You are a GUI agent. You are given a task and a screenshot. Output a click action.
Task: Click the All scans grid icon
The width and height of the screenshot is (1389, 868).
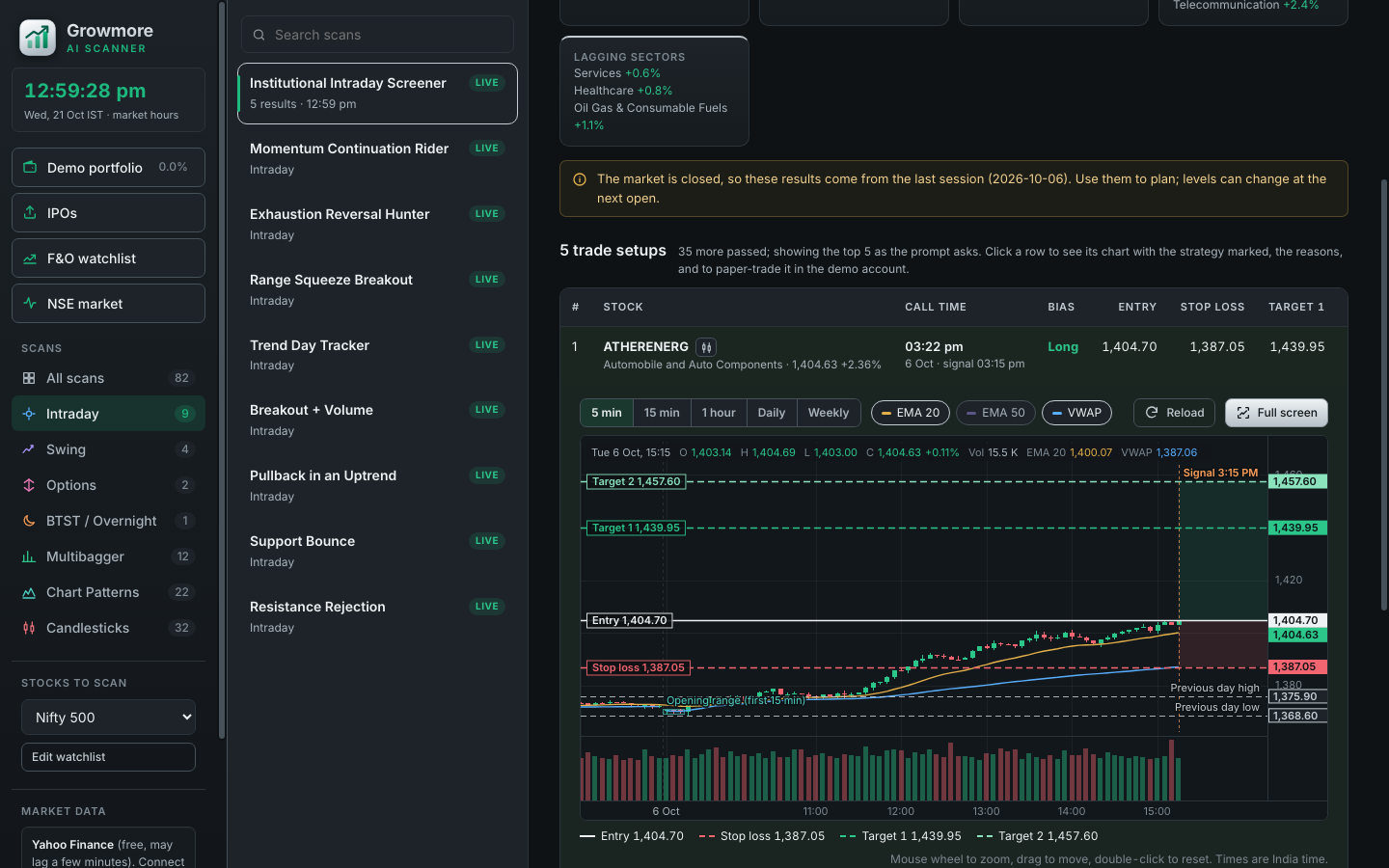coord(29,378)
